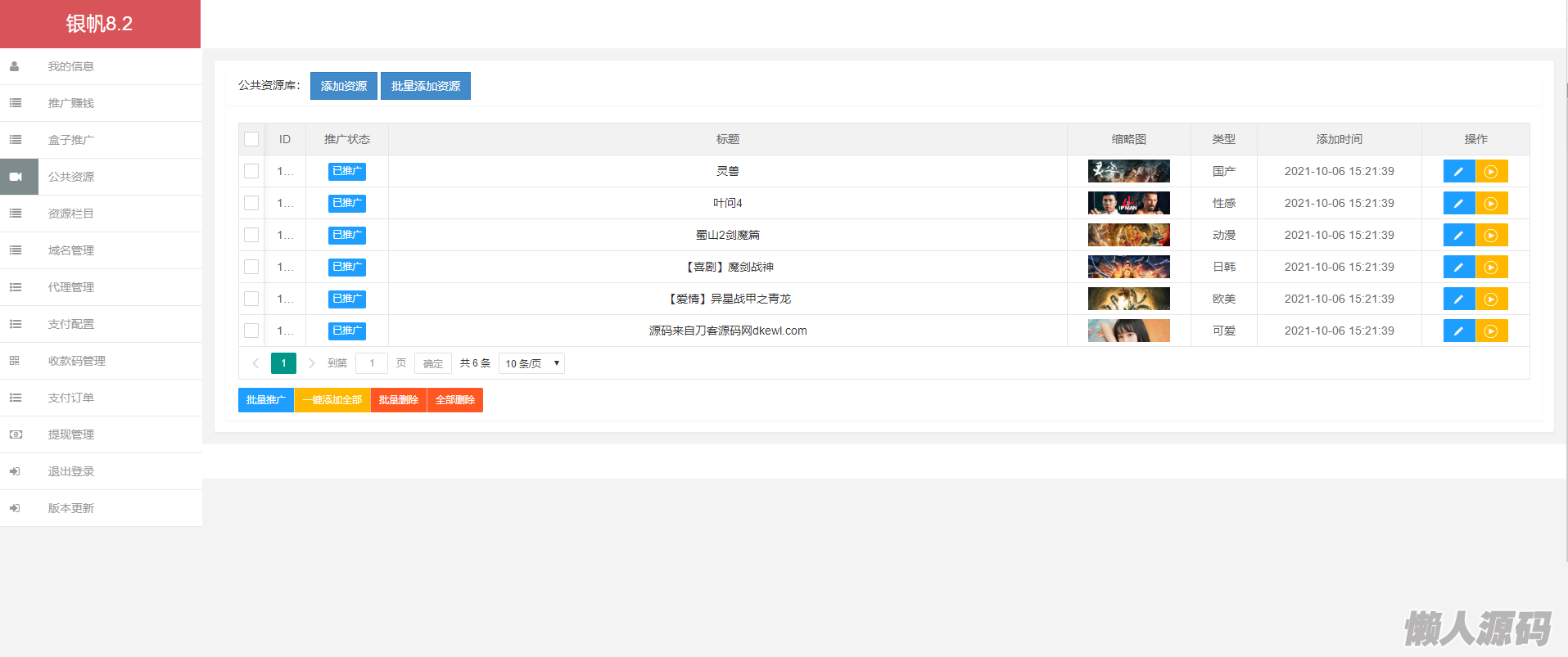
Task: Click the 叶问4 thumbnail image
Action: click(1129, 203)
